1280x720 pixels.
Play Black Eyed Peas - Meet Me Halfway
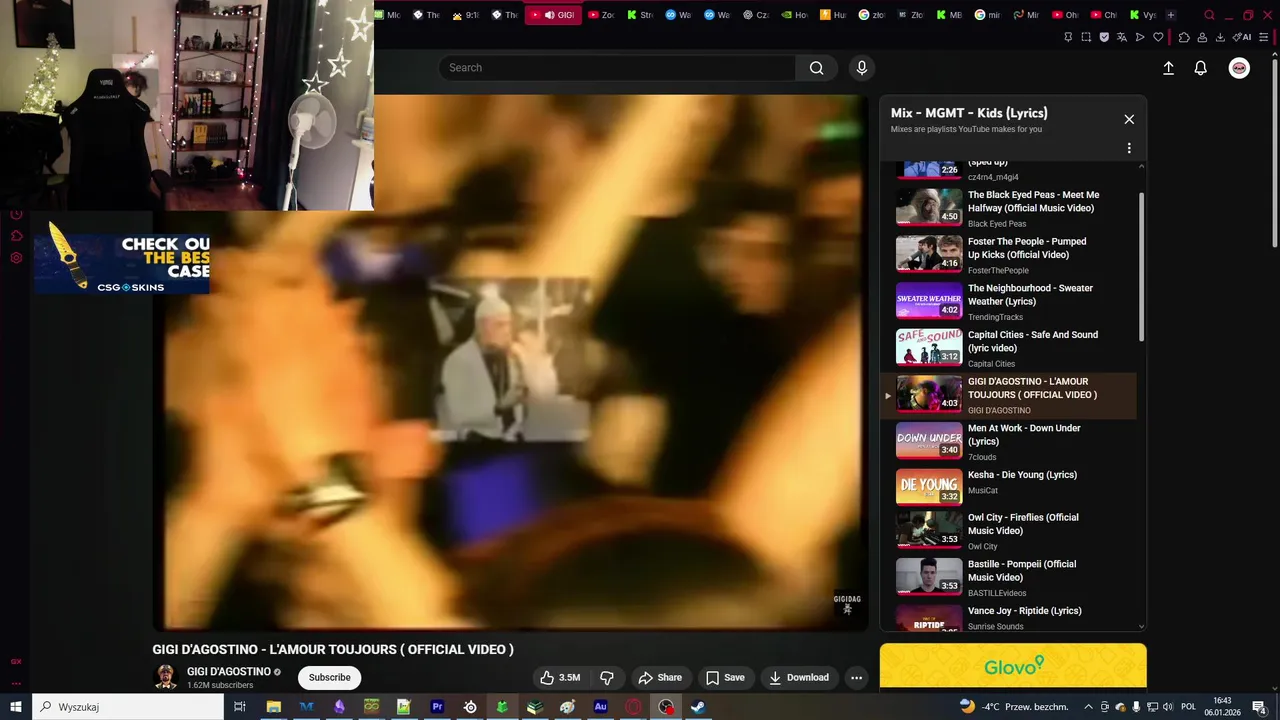1010,208
